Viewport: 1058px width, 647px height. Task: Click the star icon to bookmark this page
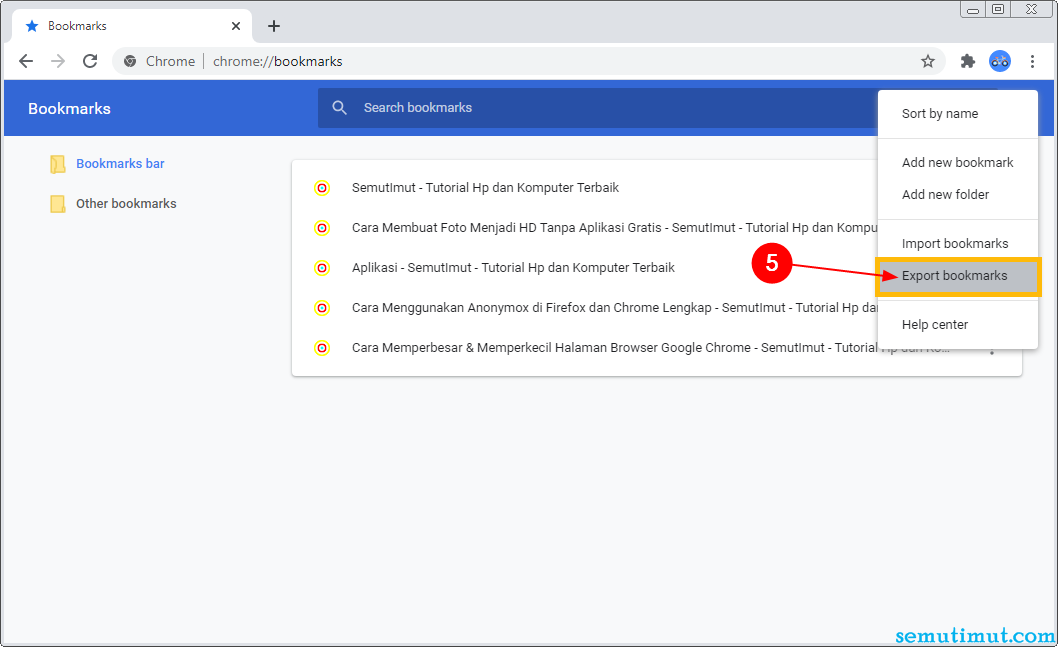[x=928, y=61]
